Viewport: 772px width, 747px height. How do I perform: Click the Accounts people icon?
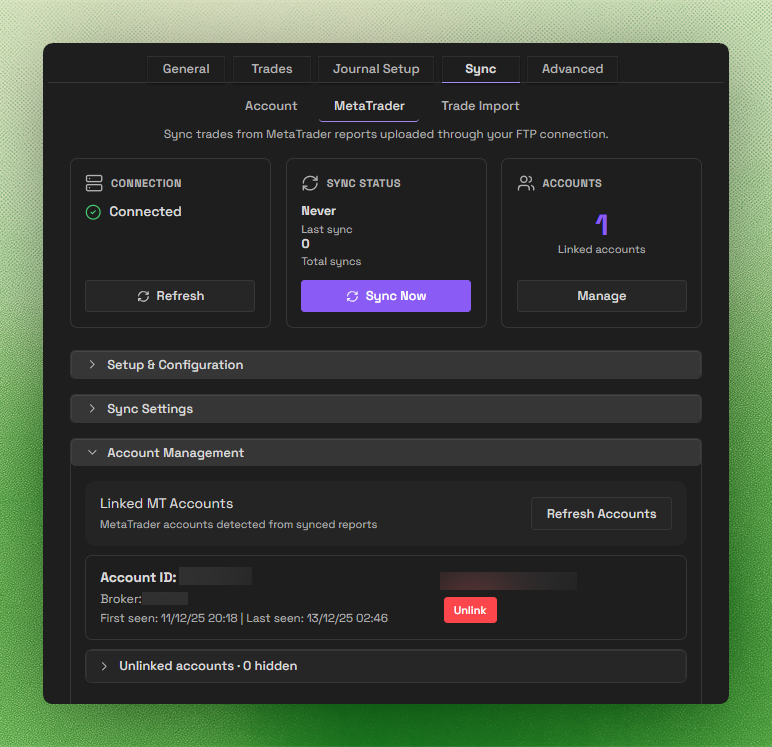(526, 183)
